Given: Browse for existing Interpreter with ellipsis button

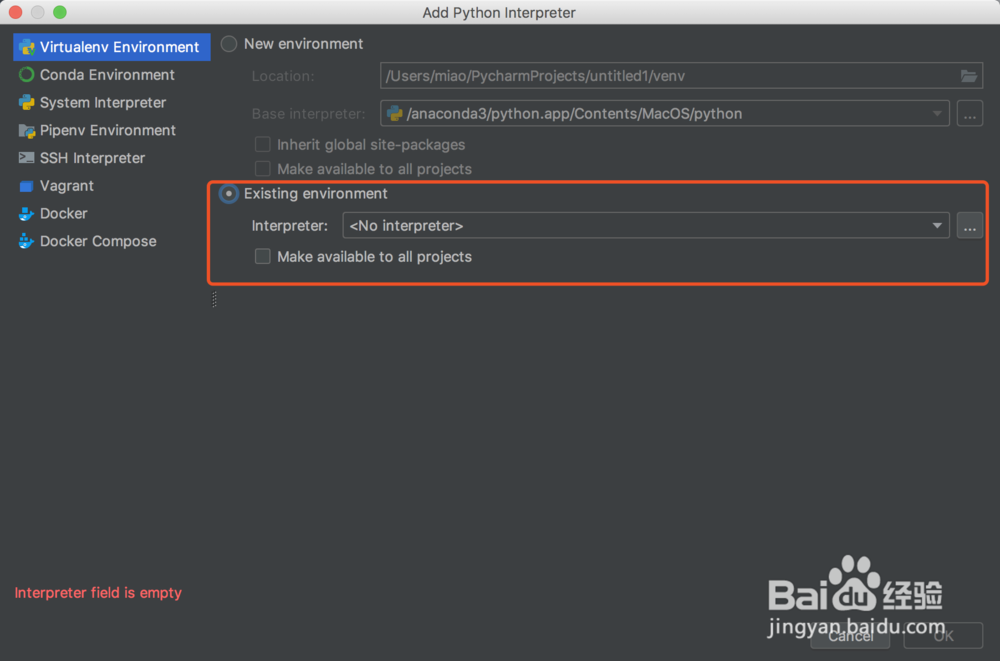Looking at the screenshot, I should [969, 226].
